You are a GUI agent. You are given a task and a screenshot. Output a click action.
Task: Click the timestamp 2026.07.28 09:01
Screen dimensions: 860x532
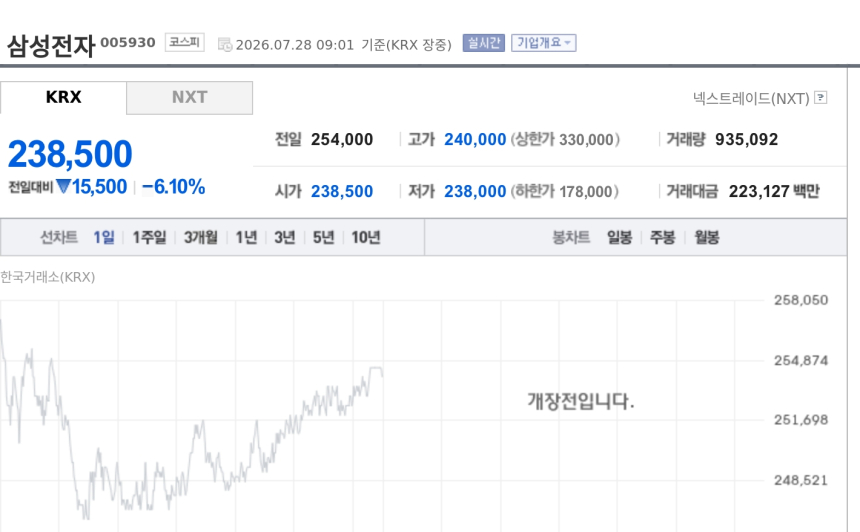coord(295,45)
